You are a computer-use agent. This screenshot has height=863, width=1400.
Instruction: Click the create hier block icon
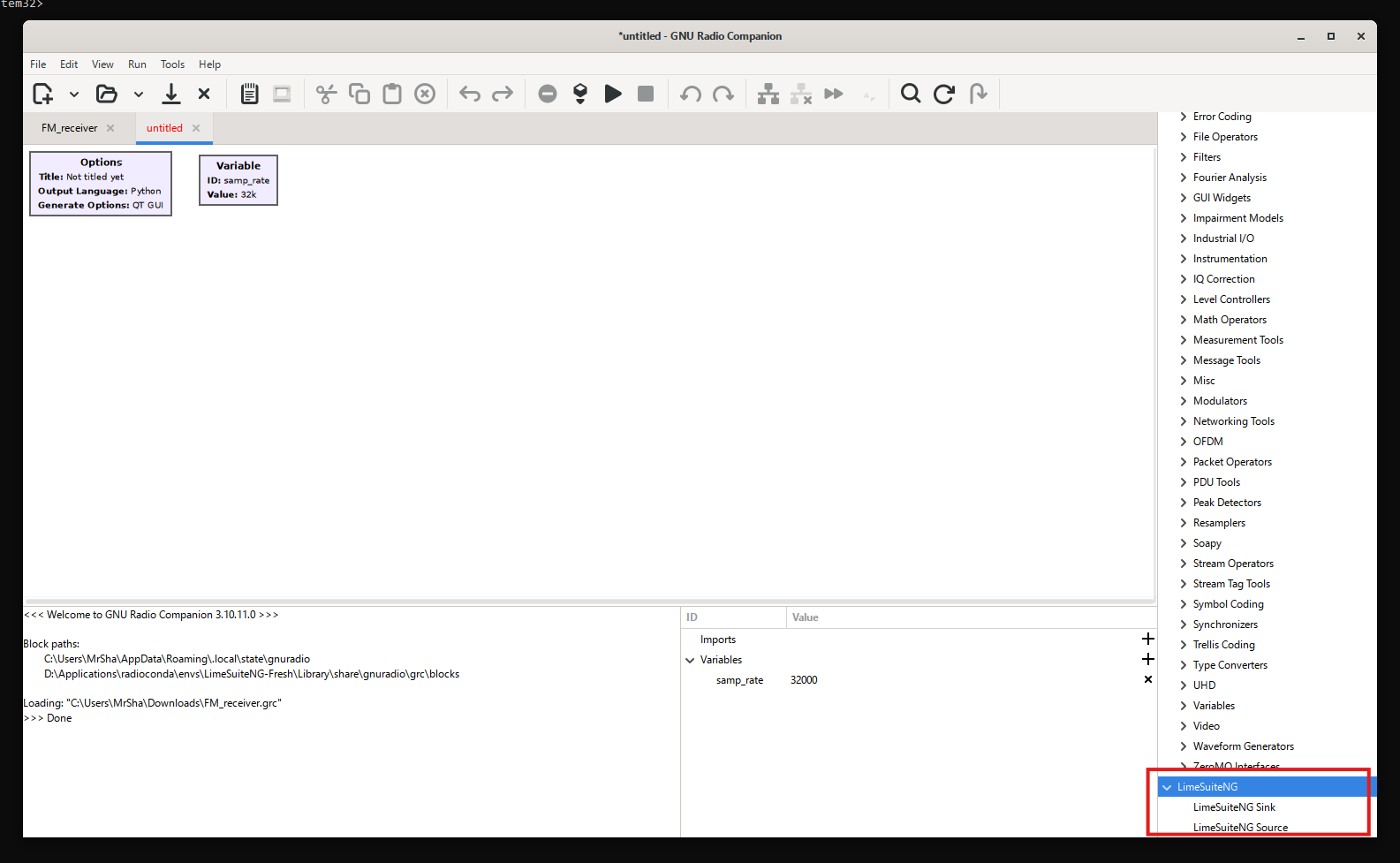click(x=768, y=94)
